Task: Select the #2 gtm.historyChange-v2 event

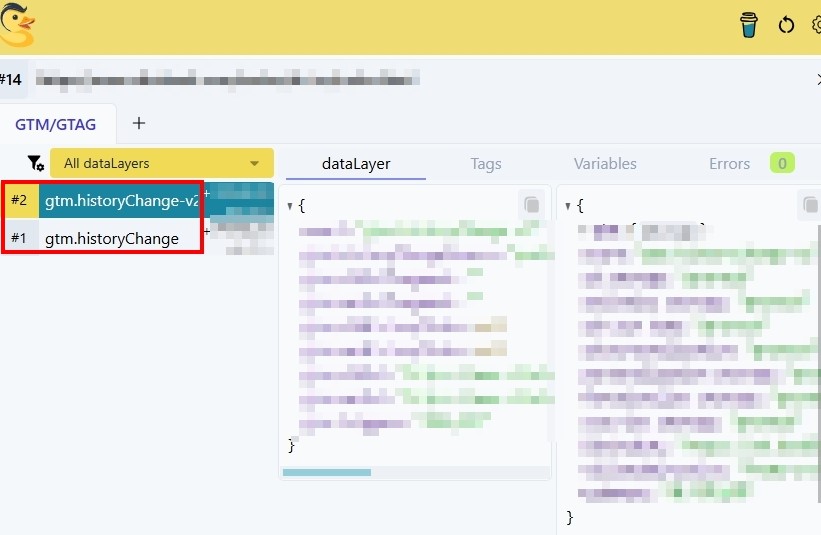Action: [120, 201]
